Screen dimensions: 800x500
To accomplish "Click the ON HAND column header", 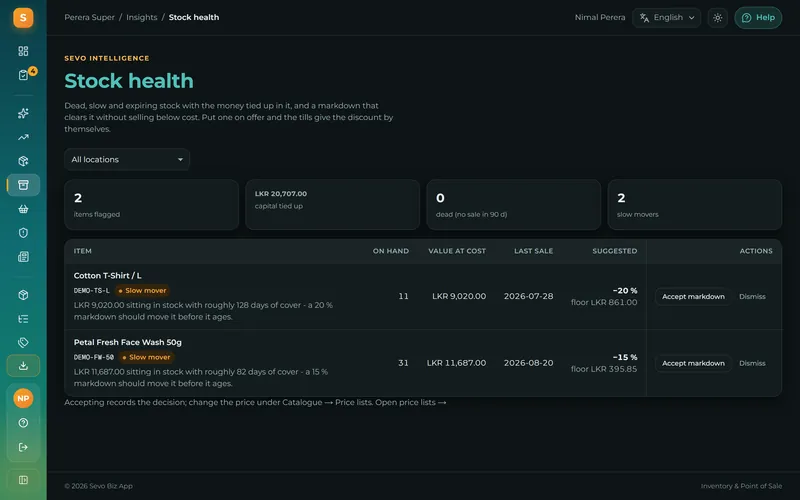I will coord(390,251).
